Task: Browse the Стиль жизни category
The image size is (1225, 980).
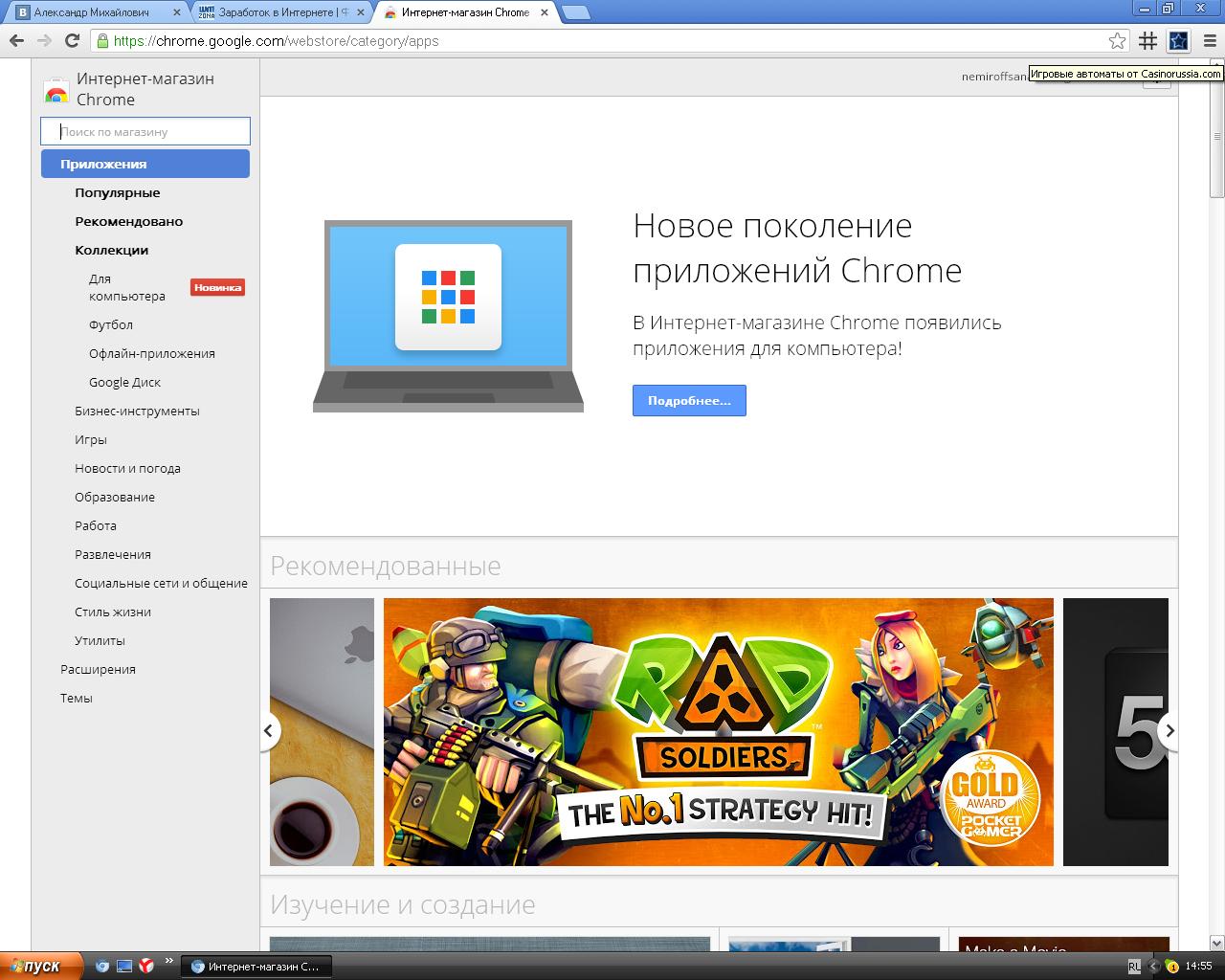Action: (113, 612)
